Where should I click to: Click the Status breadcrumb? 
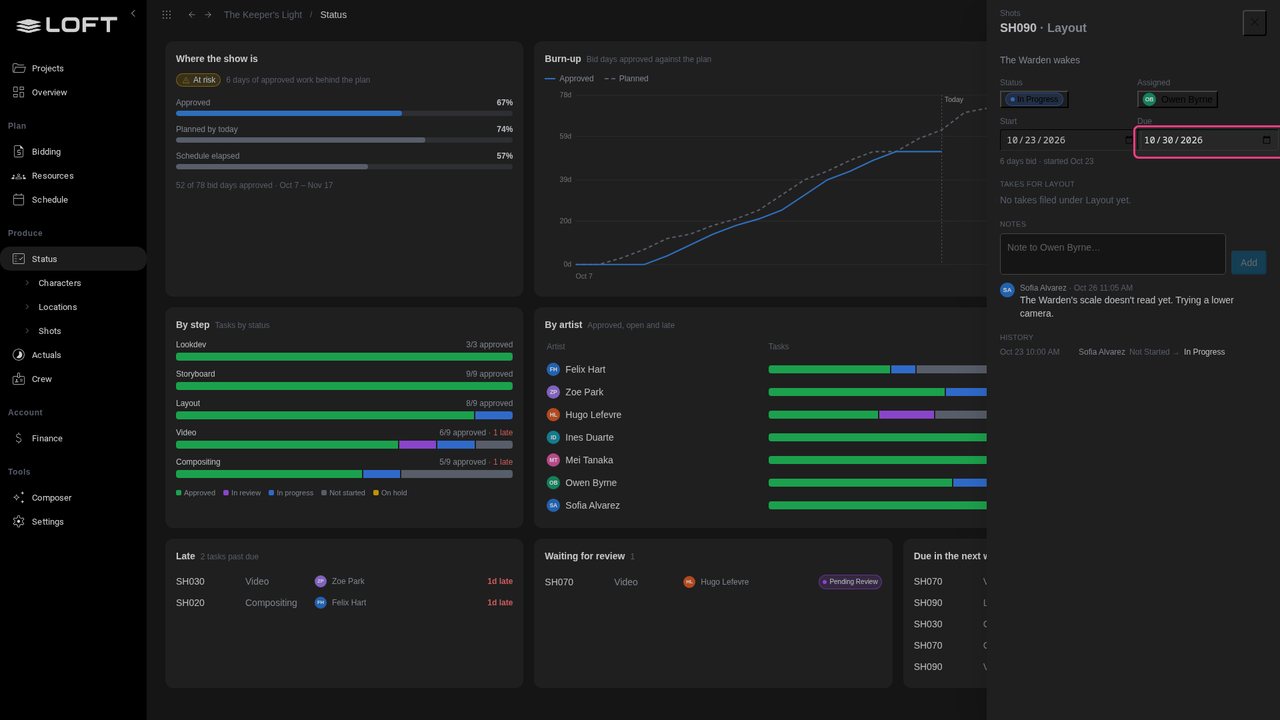334,15
